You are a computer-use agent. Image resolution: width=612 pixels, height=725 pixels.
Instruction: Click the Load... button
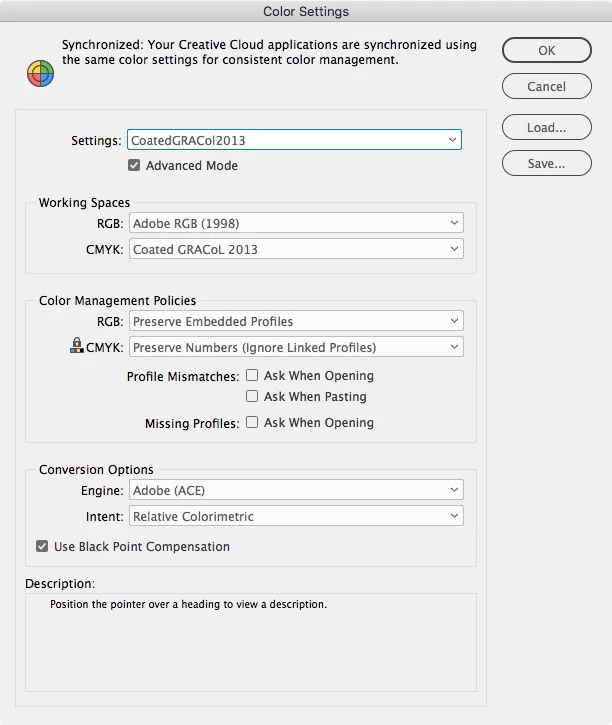tap(547, 127)
